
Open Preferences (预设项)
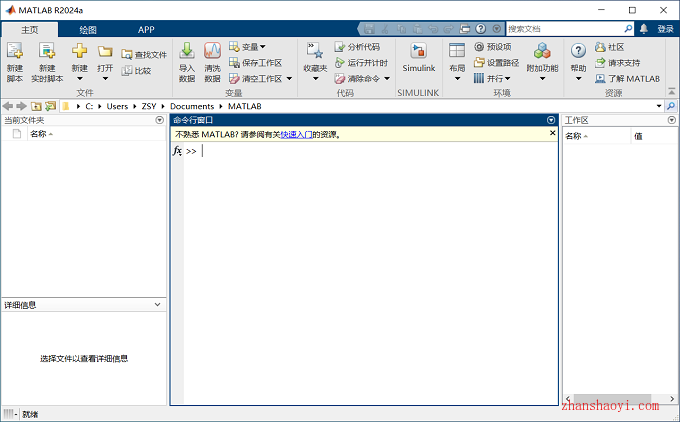tap(493, 47)
